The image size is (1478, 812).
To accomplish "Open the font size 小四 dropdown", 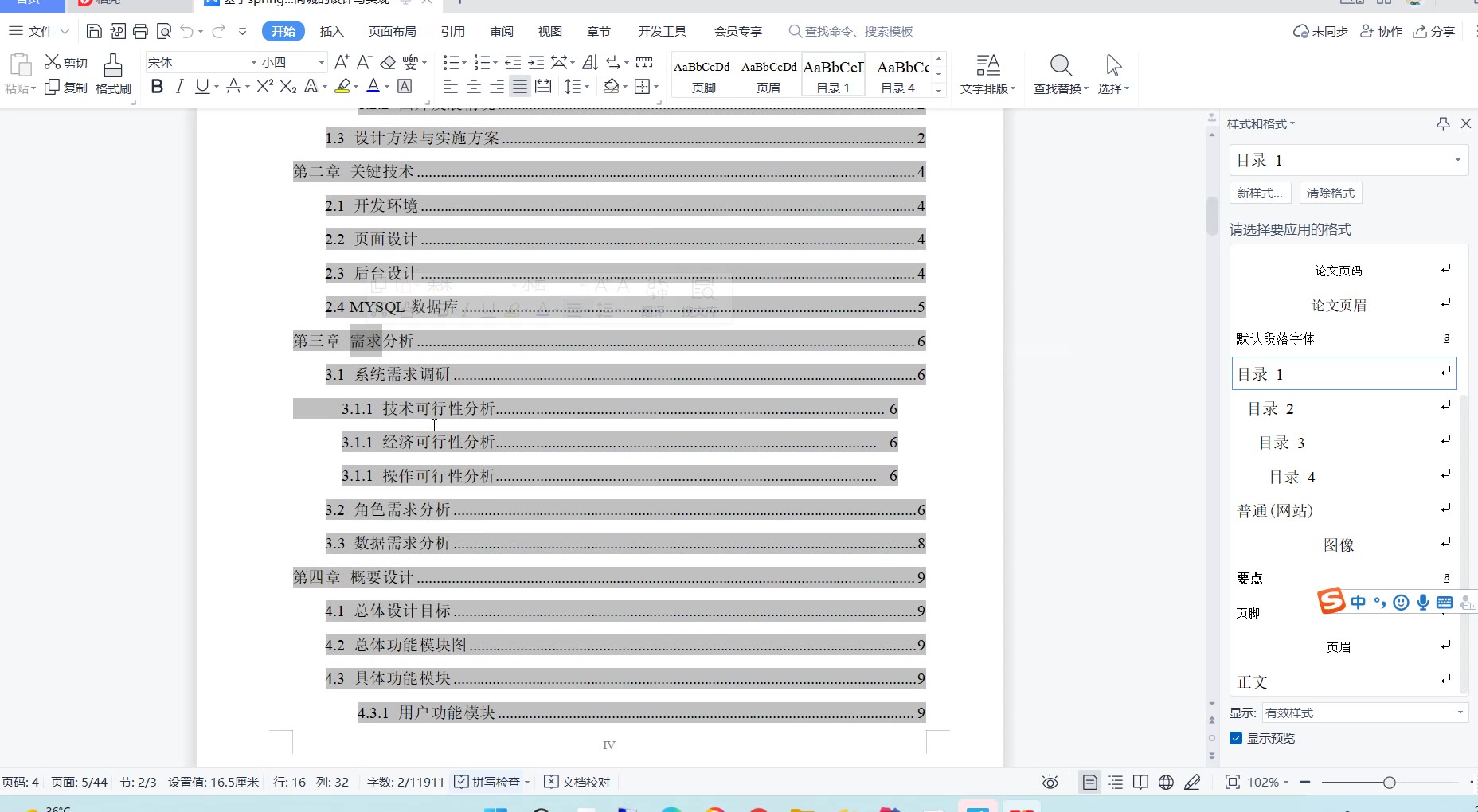I will pyautogui.click(x=321, y=62).
